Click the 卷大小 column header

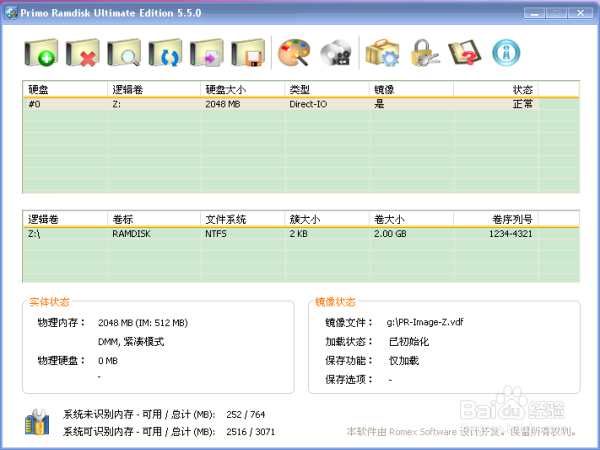(411, 219)
